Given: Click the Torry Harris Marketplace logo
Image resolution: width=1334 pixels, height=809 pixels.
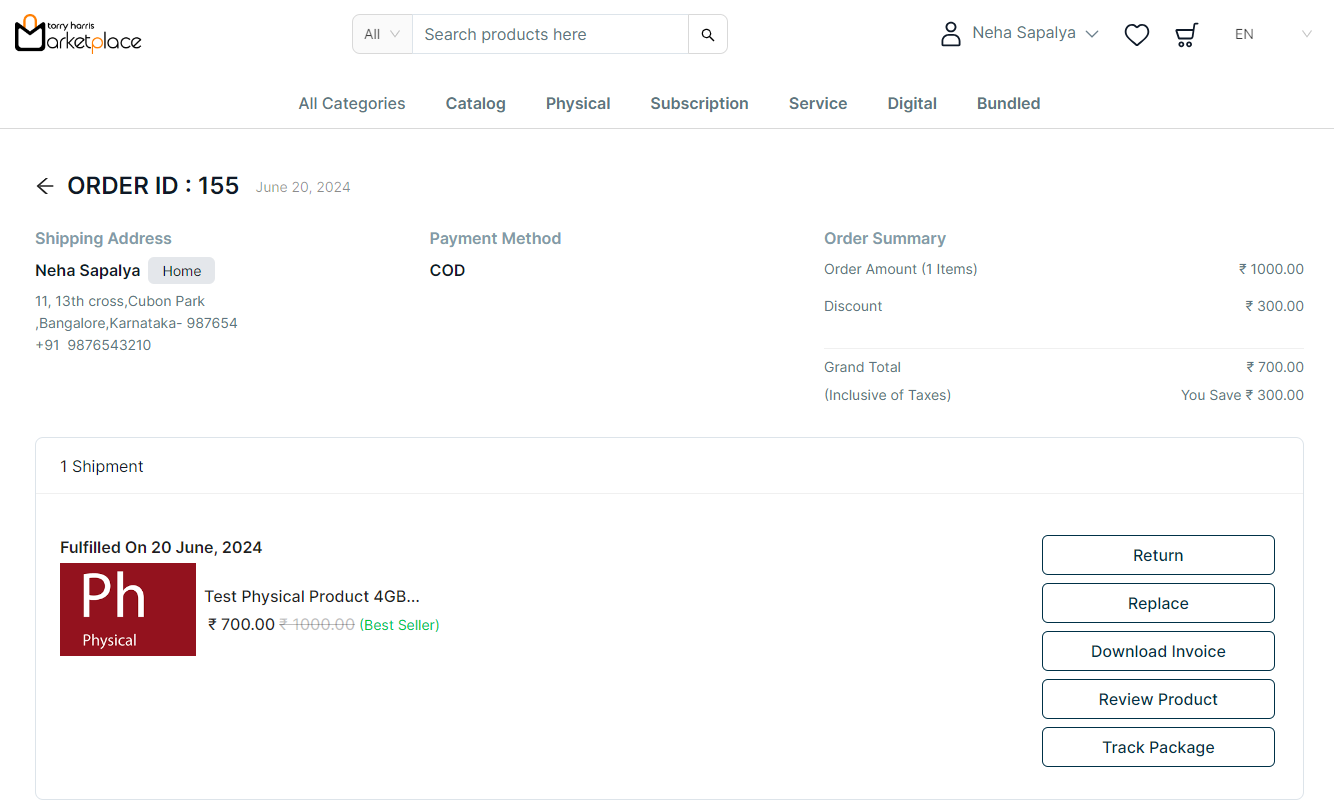Looking at the screenshot, I should [x=78, y=34].
